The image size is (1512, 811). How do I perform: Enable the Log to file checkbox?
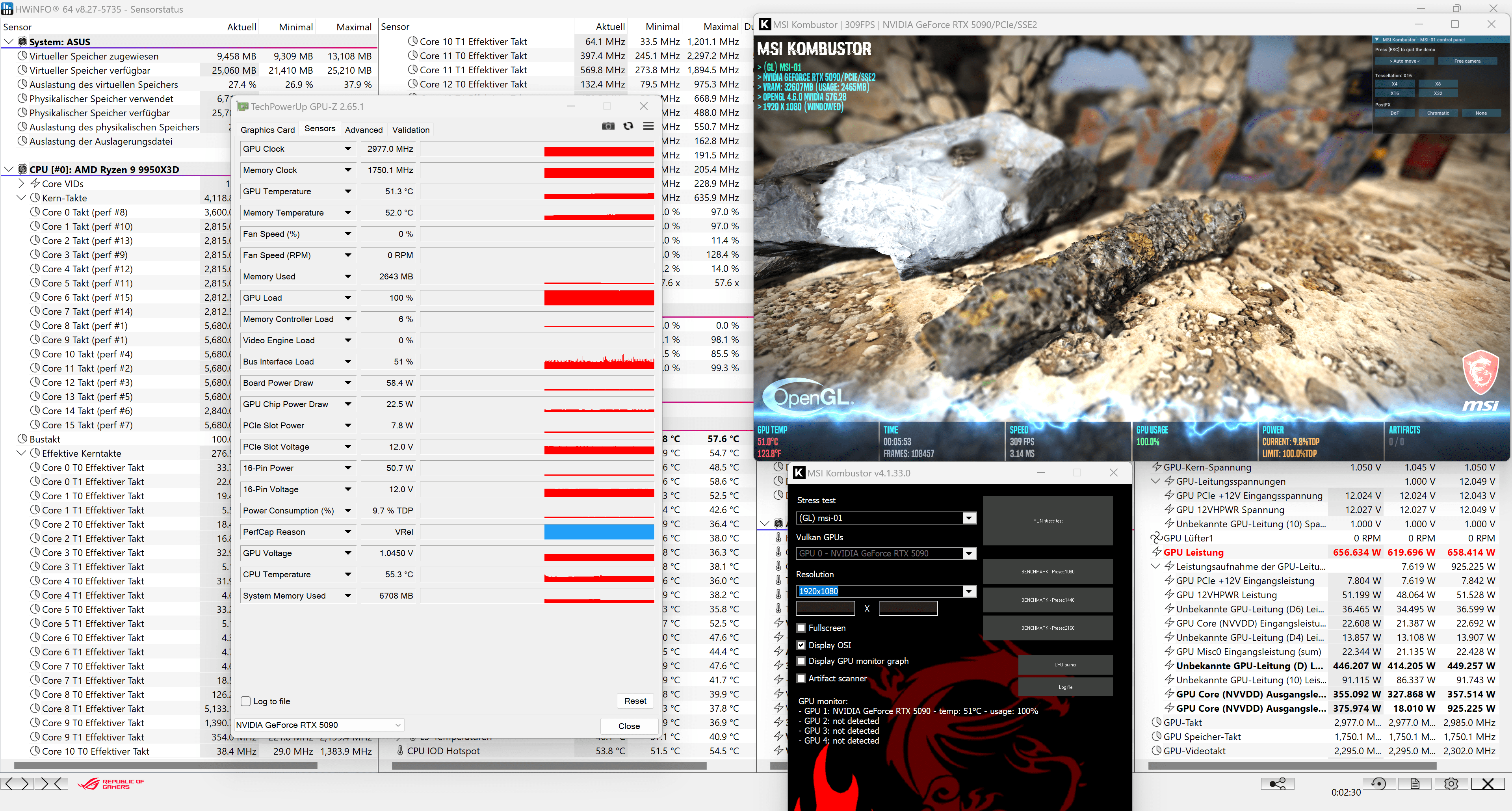point(246,701)
